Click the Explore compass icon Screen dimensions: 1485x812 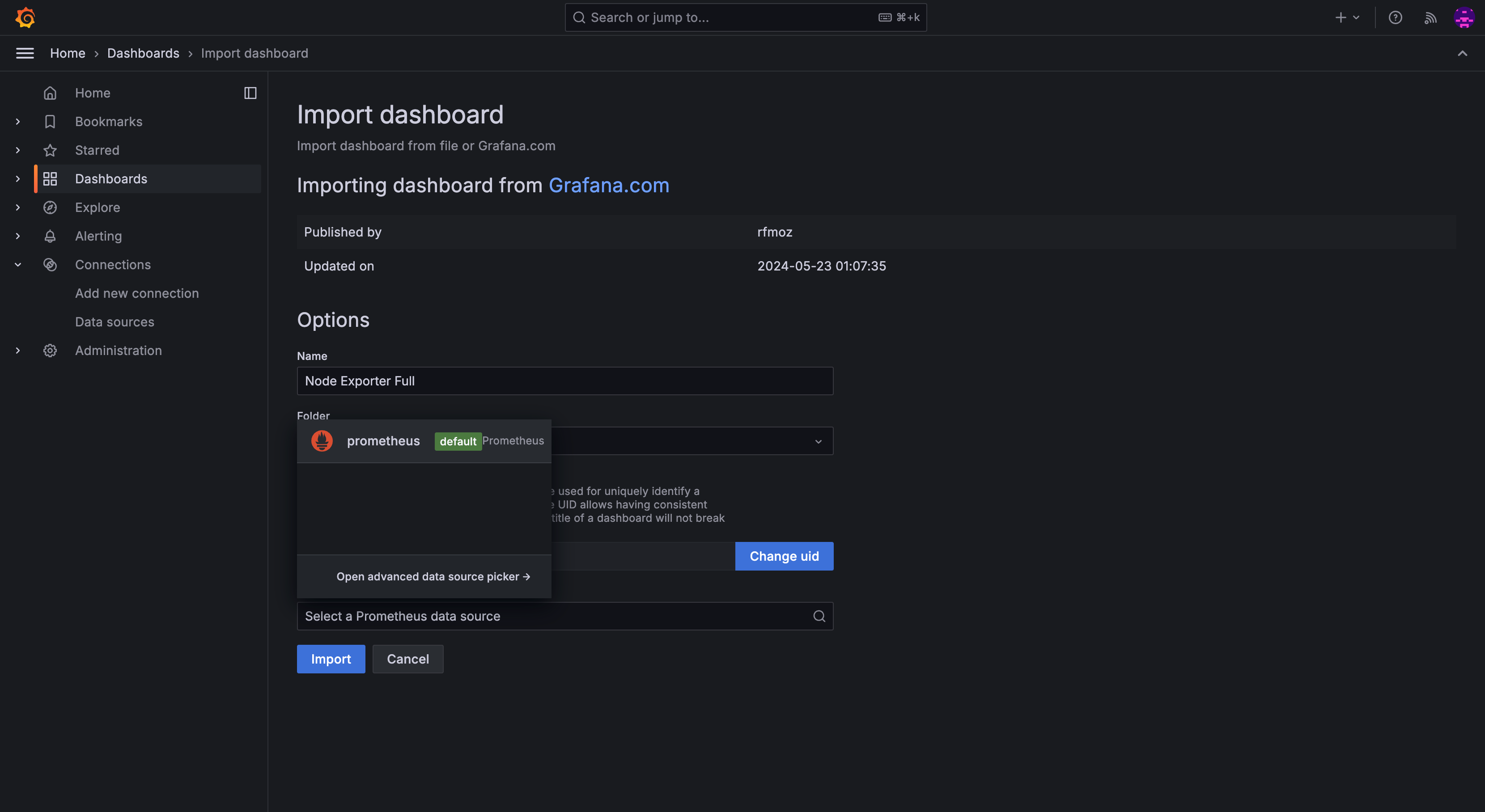[x=50, y=207]
